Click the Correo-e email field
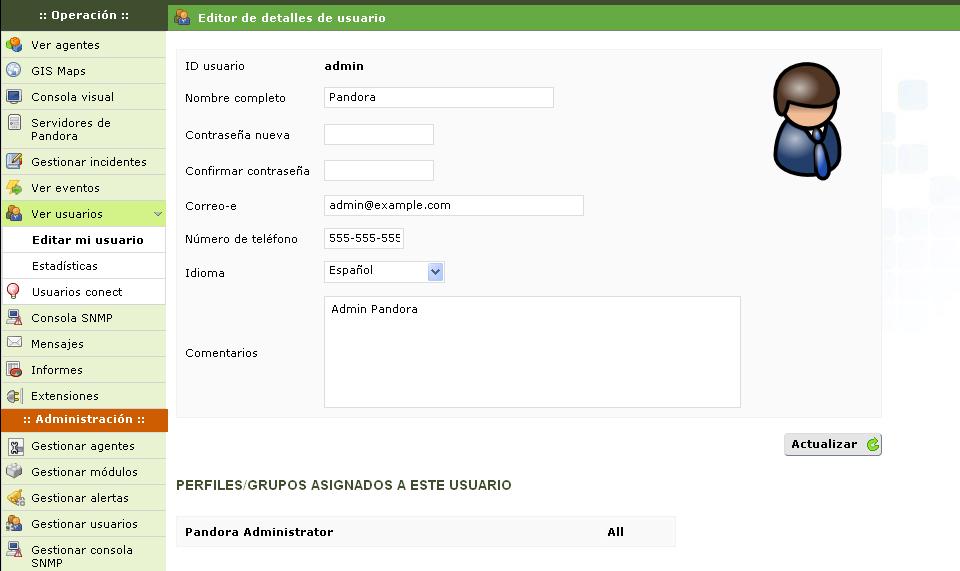960x571 pixels. pyautogui.click(x=453, y=205)
